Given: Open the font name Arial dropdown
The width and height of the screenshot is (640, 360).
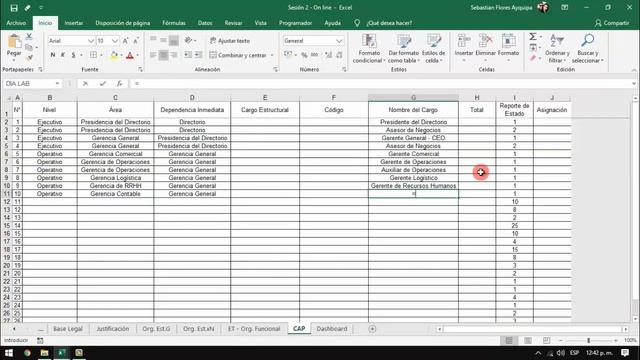Looking at the screenshot, I should click(x=91, y=41).
